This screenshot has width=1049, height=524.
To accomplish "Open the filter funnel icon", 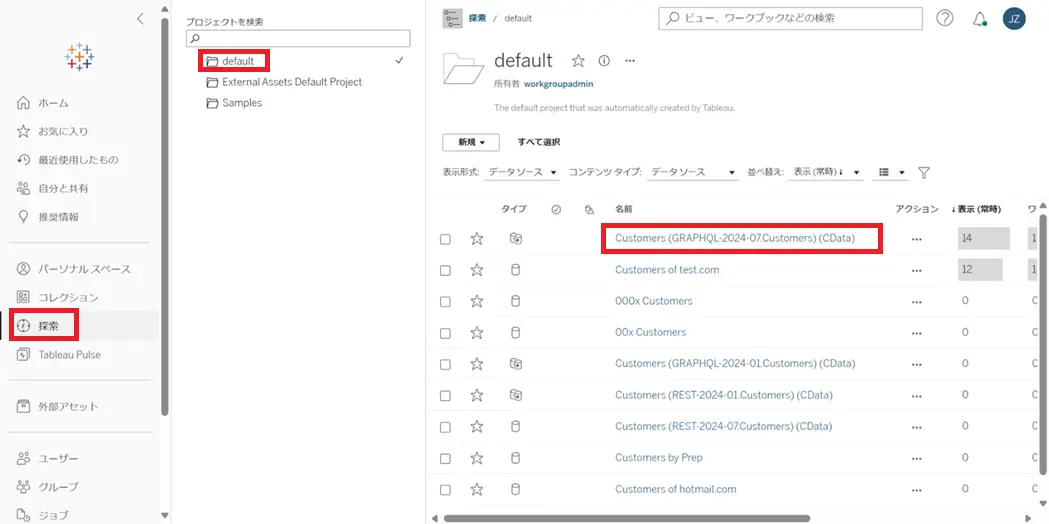I will coord(924,173).
